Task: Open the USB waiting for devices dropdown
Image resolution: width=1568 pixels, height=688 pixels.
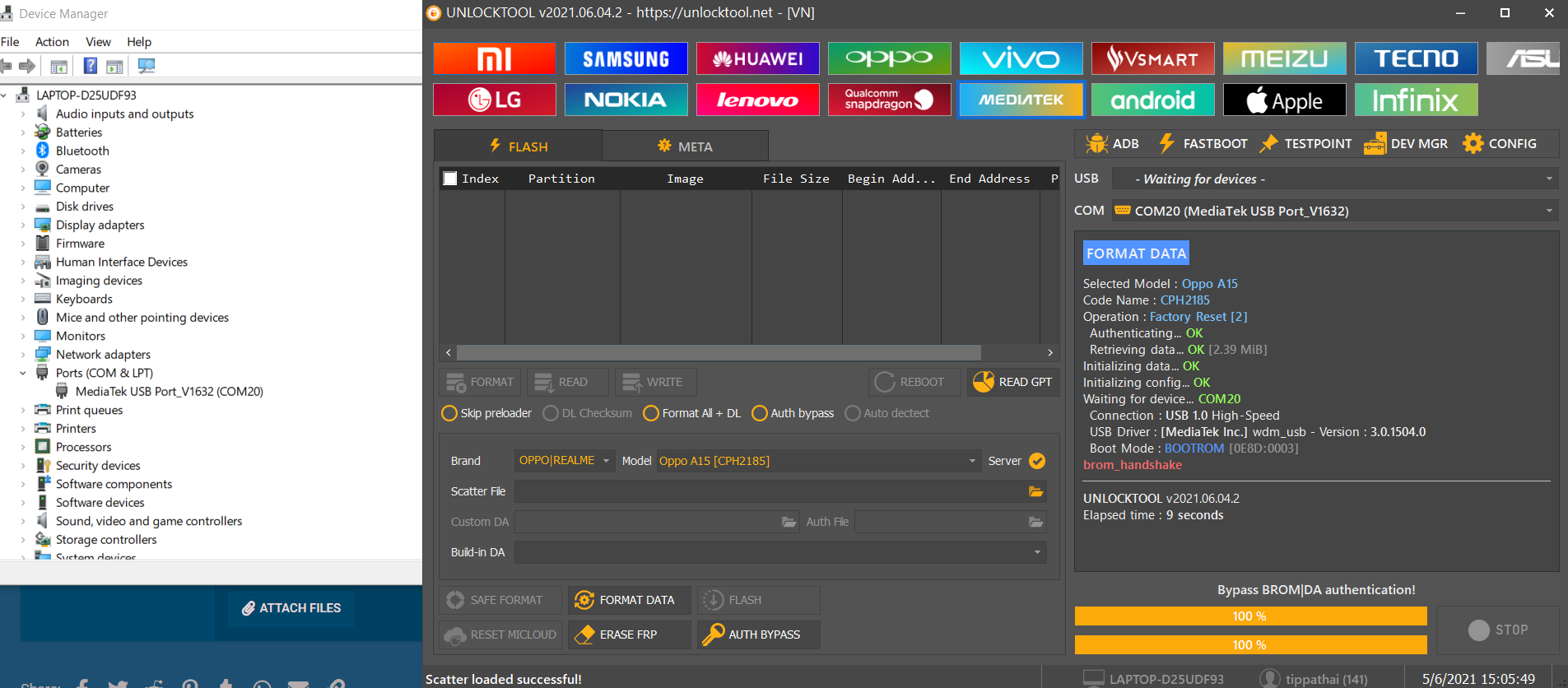Action: click(1335, 179)
